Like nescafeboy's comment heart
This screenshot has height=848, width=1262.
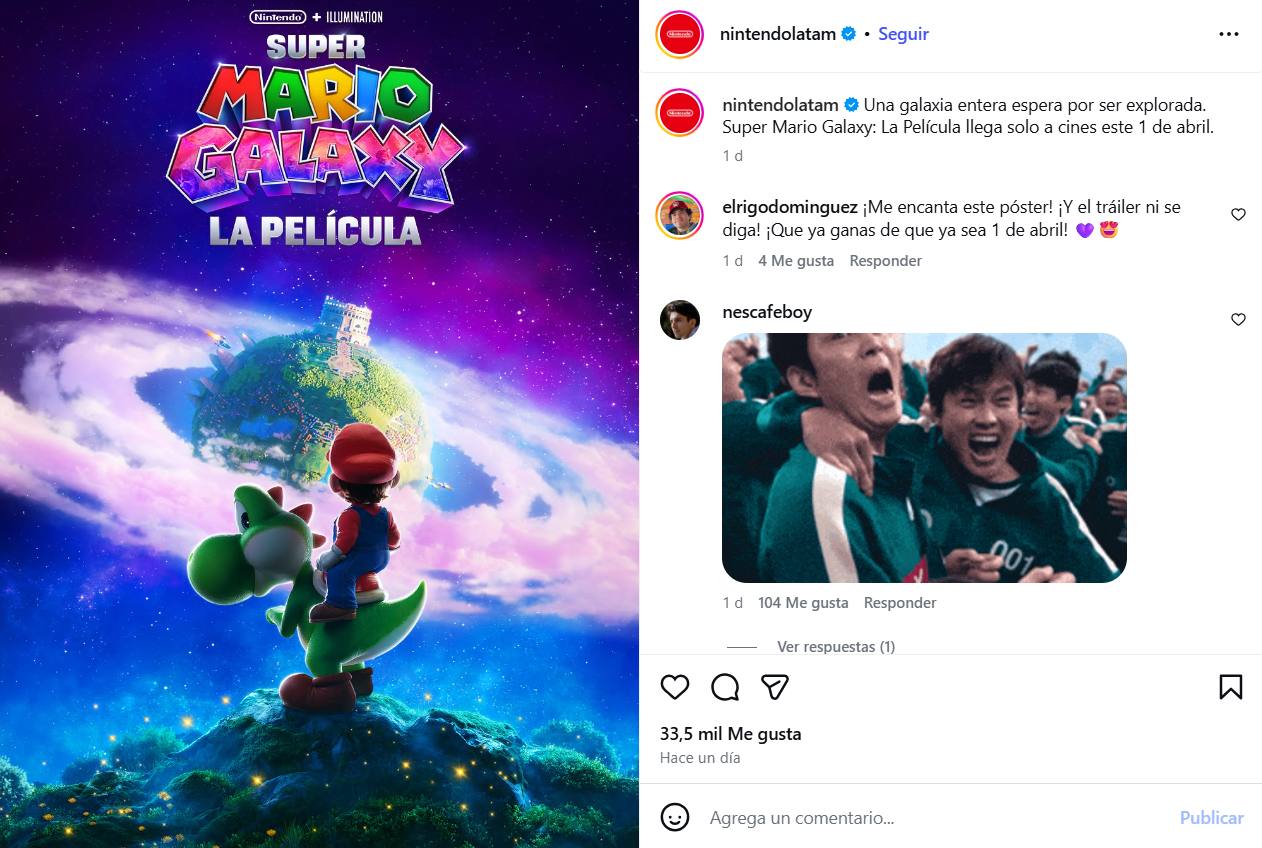click(1238, 320)
